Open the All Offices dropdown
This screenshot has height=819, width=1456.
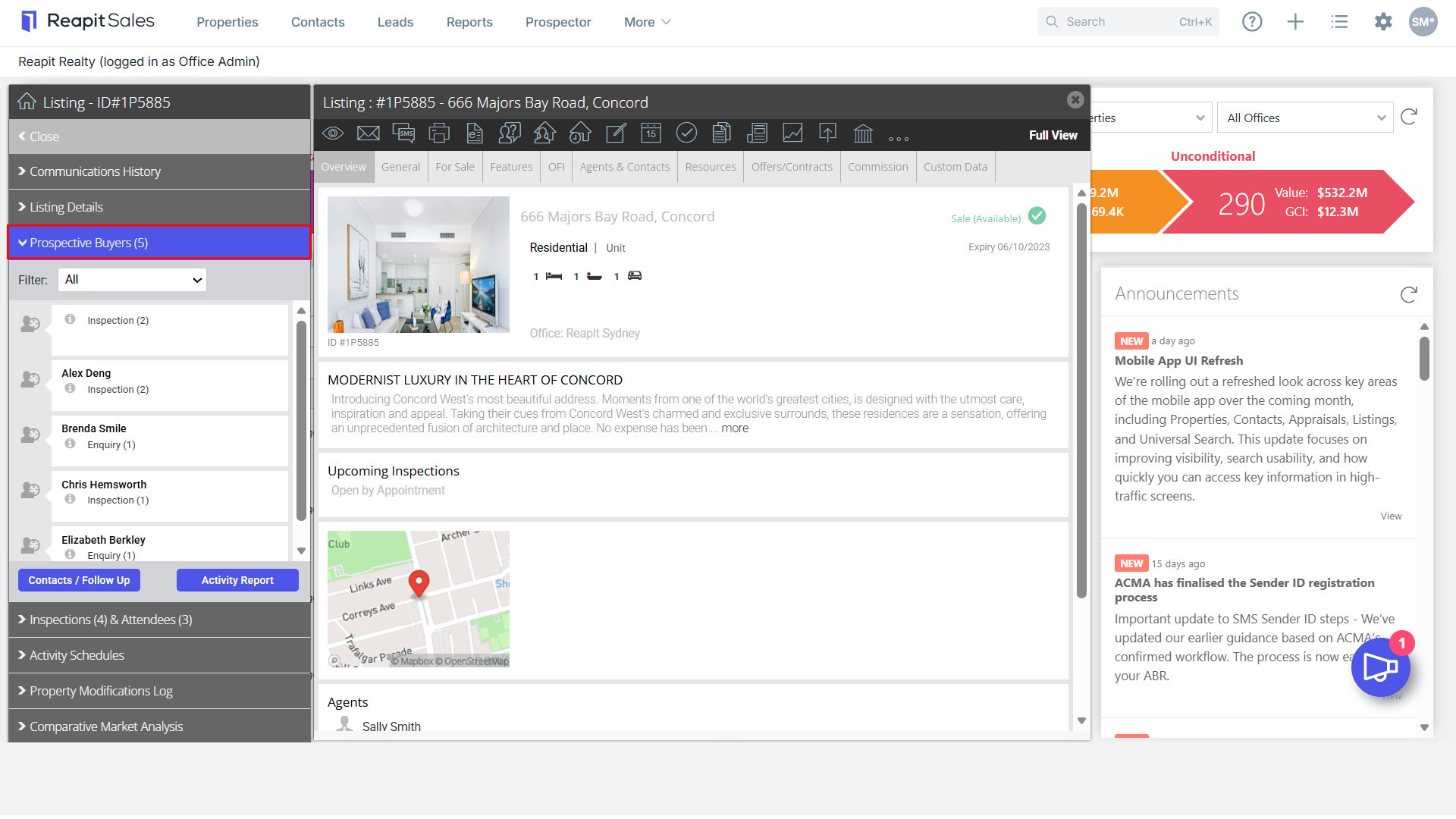1305,118
